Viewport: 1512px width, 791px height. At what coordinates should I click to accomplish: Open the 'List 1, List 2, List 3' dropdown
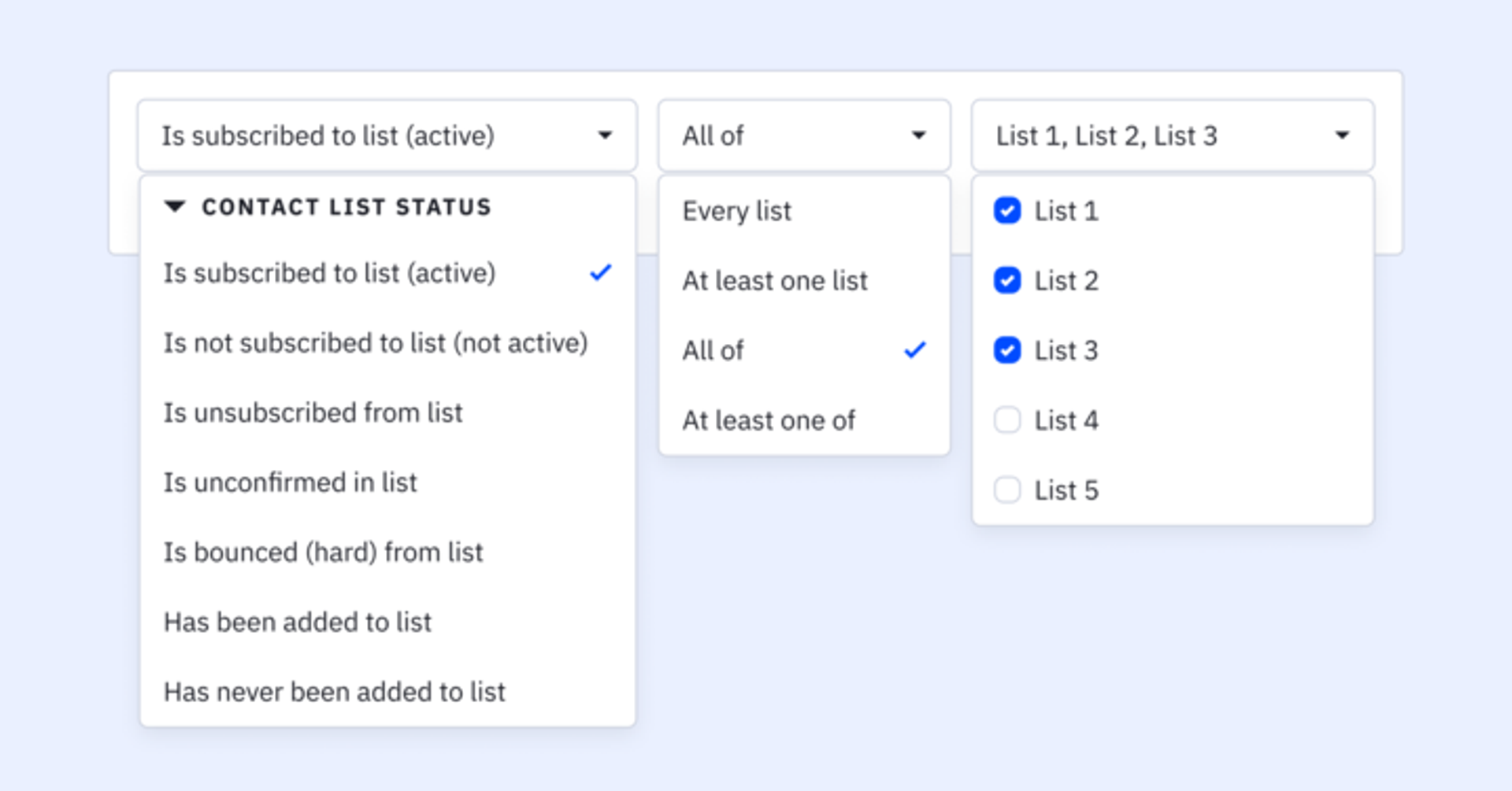1171,135
